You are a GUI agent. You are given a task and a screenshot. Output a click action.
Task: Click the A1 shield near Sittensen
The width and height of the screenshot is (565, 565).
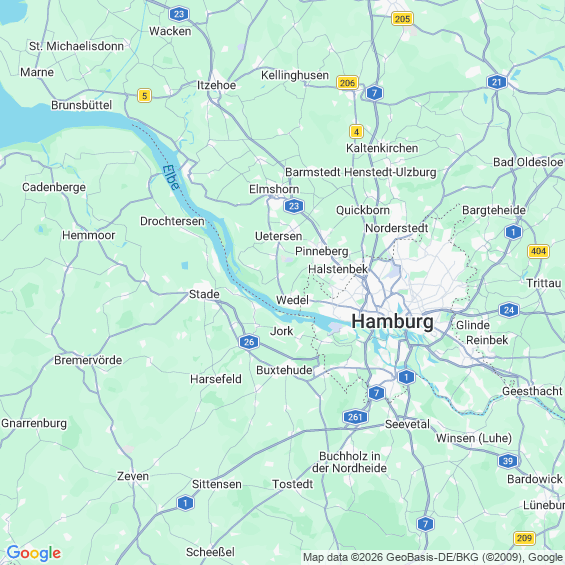click(185, 503)
